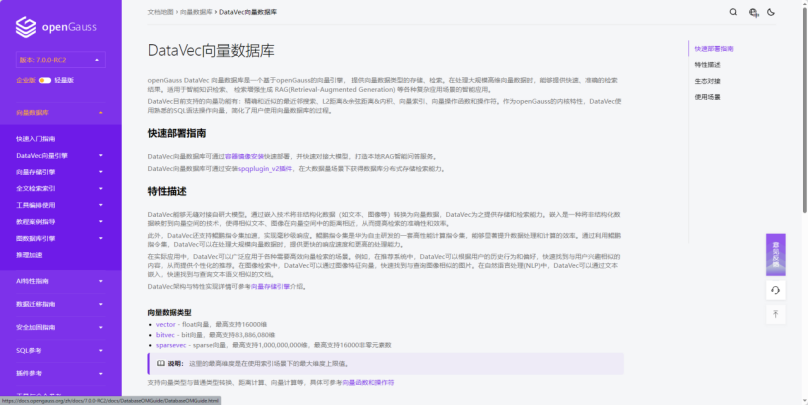Expand the 数据迁移指南 sidebar arrow
Viewport: 808px width, 405px height.
pyautogui.click(x=100, y=305)
